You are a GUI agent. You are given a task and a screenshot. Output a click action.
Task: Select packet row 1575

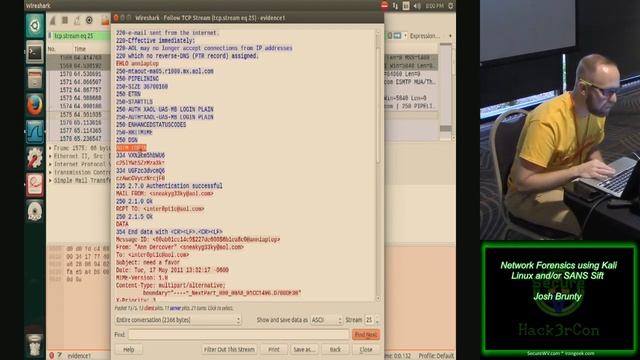tap(79, 115)
